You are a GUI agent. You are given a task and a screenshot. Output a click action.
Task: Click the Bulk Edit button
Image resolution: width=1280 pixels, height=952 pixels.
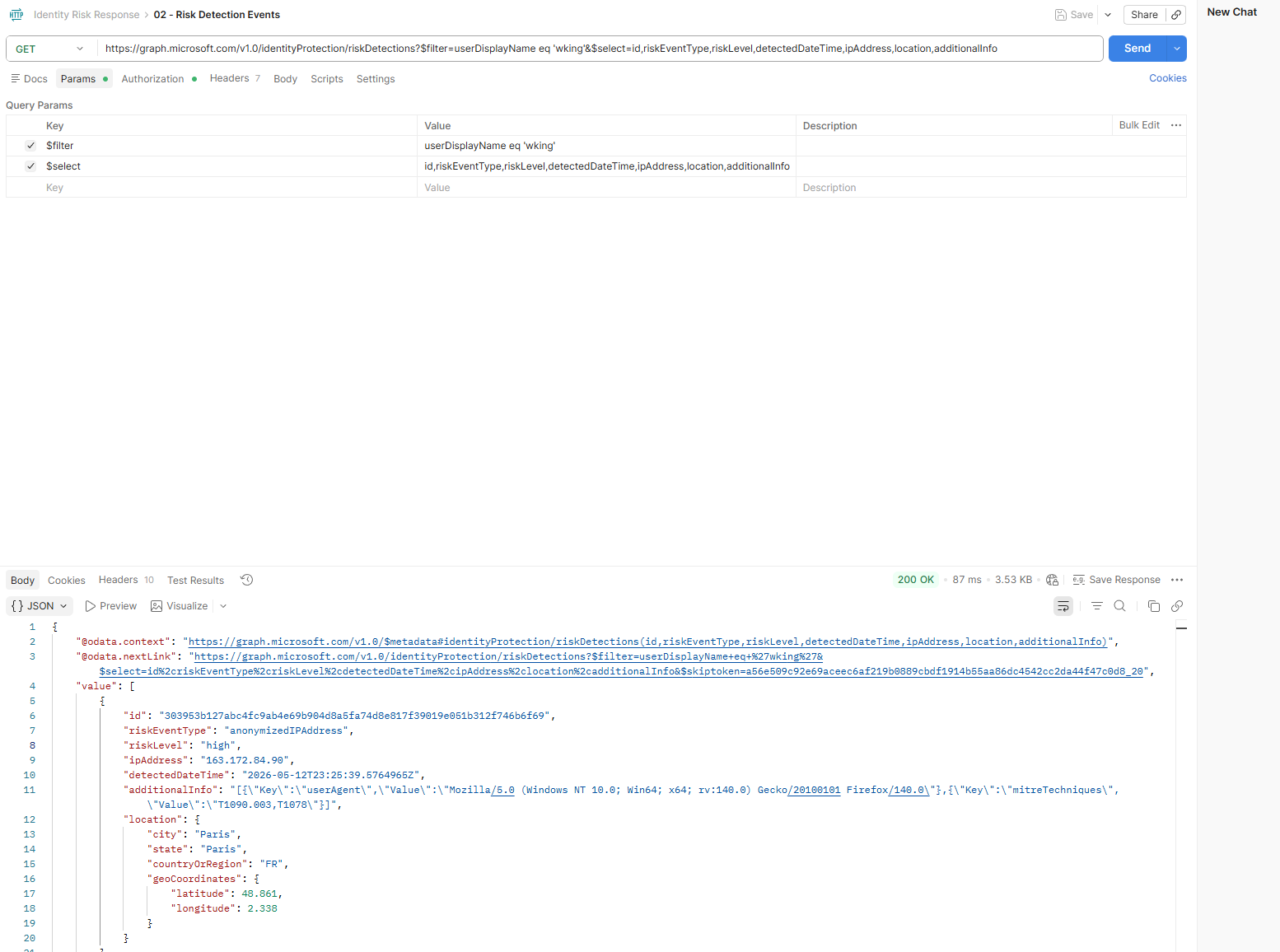[x=1139, y=125]
